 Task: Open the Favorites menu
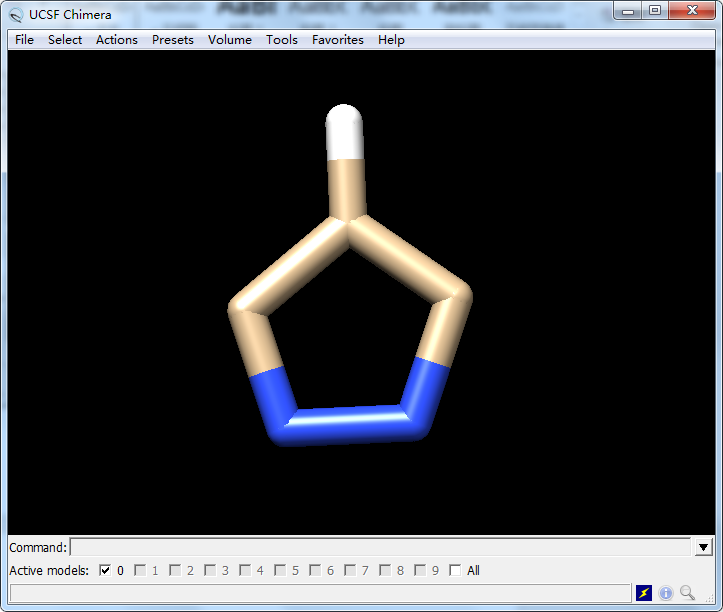338,40
